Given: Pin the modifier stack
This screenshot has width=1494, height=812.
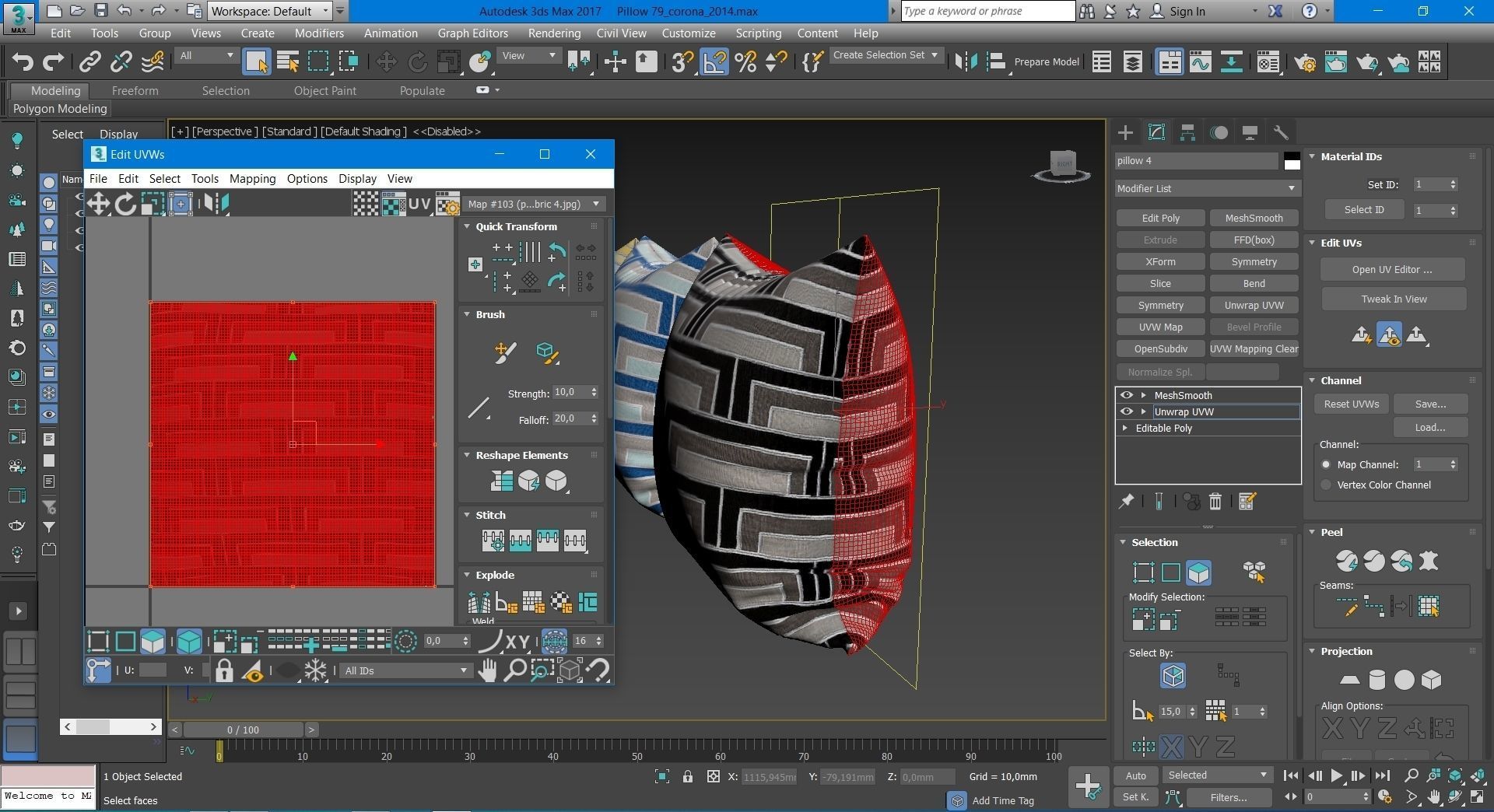Looking at the screenshot, I should tap(1126, 502).
